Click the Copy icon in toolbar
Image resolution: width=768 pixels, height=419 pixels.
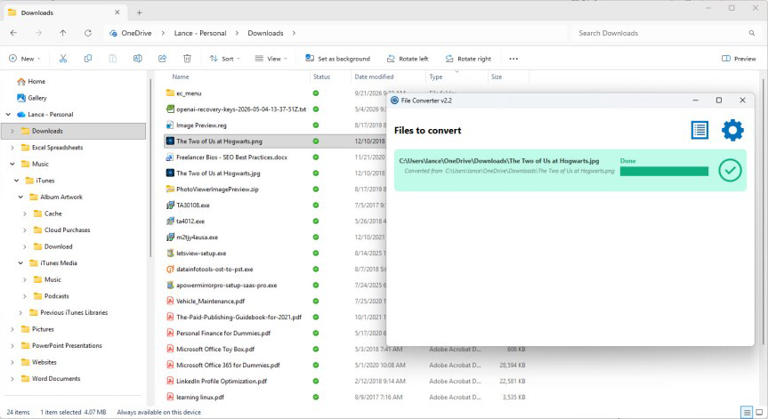click(x=88, y=58)
